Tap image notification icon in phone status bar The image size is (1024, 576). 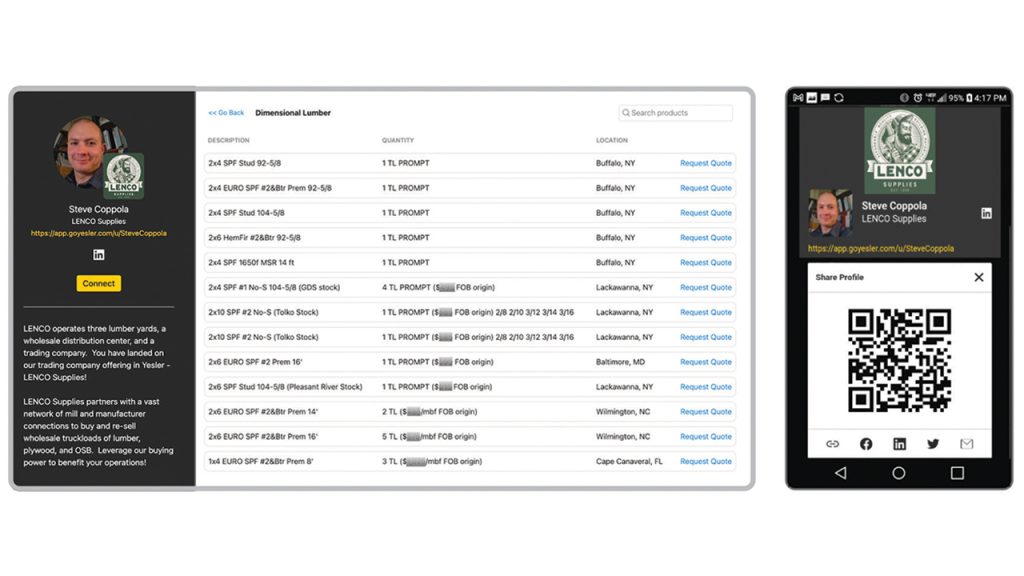(x=812, y=98)
